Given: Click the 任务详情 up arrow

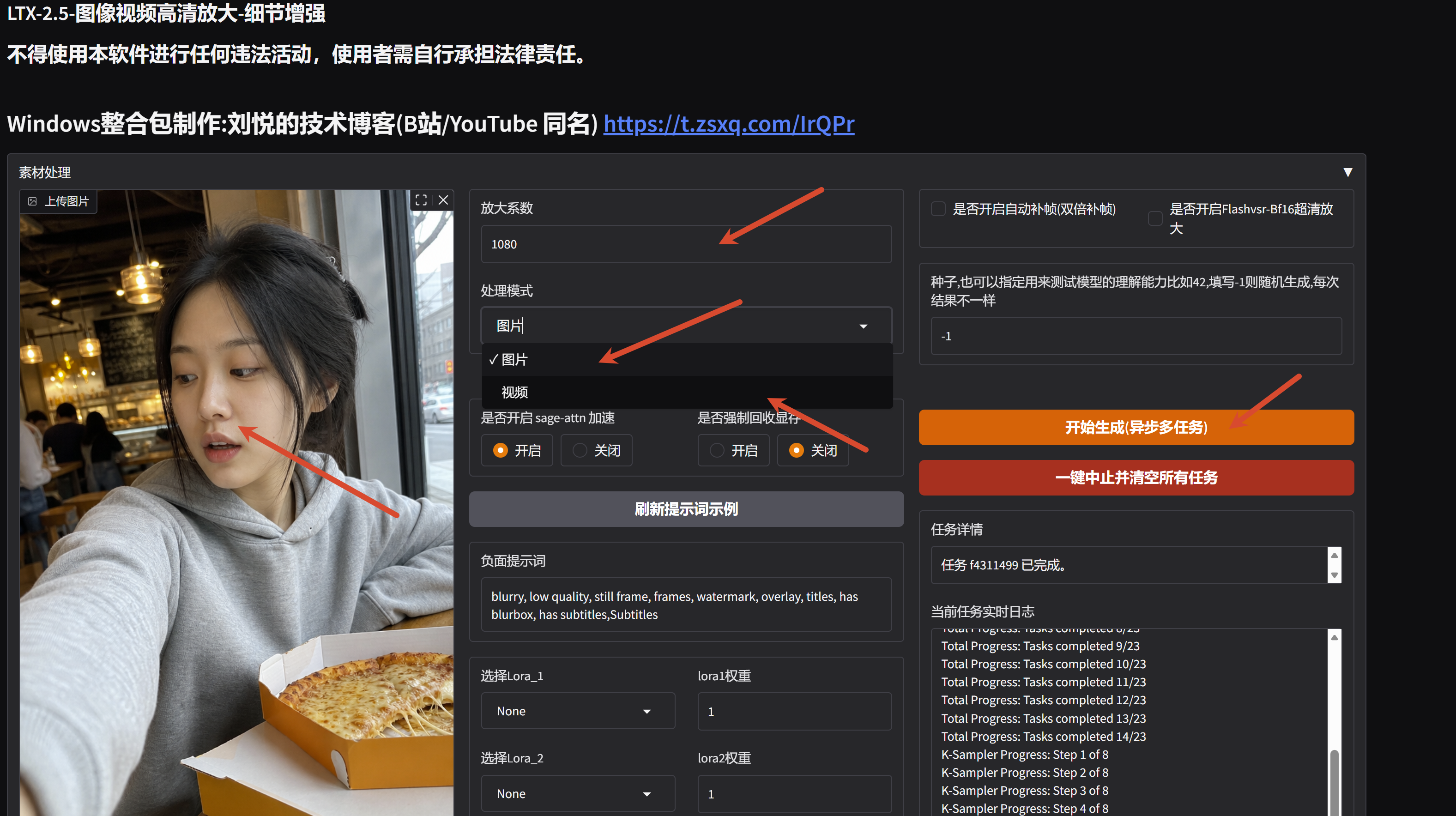Looking at the screenshot, I should (1335, 556).
